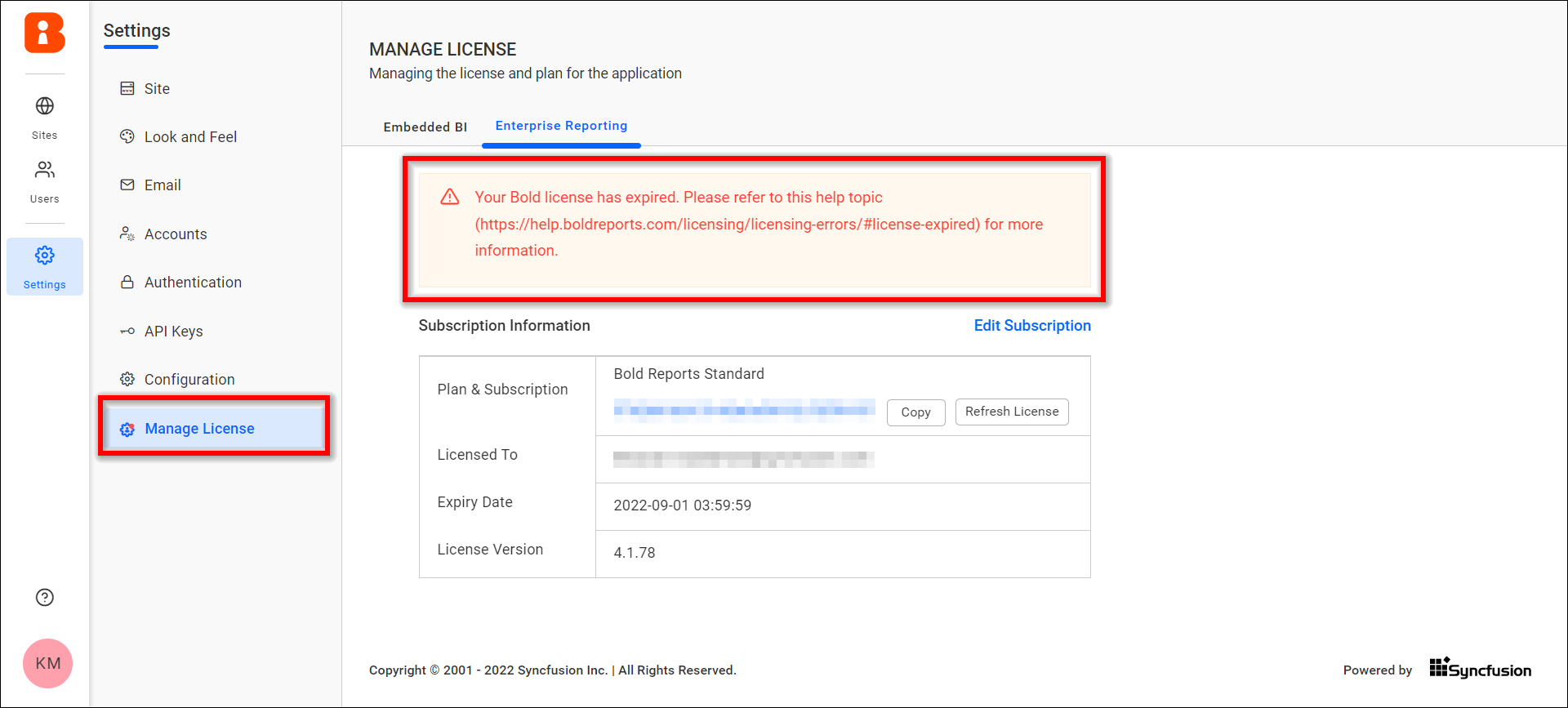Click the Site settings icon
This screenshot has width=1568, height=708.
click(127, 88)
